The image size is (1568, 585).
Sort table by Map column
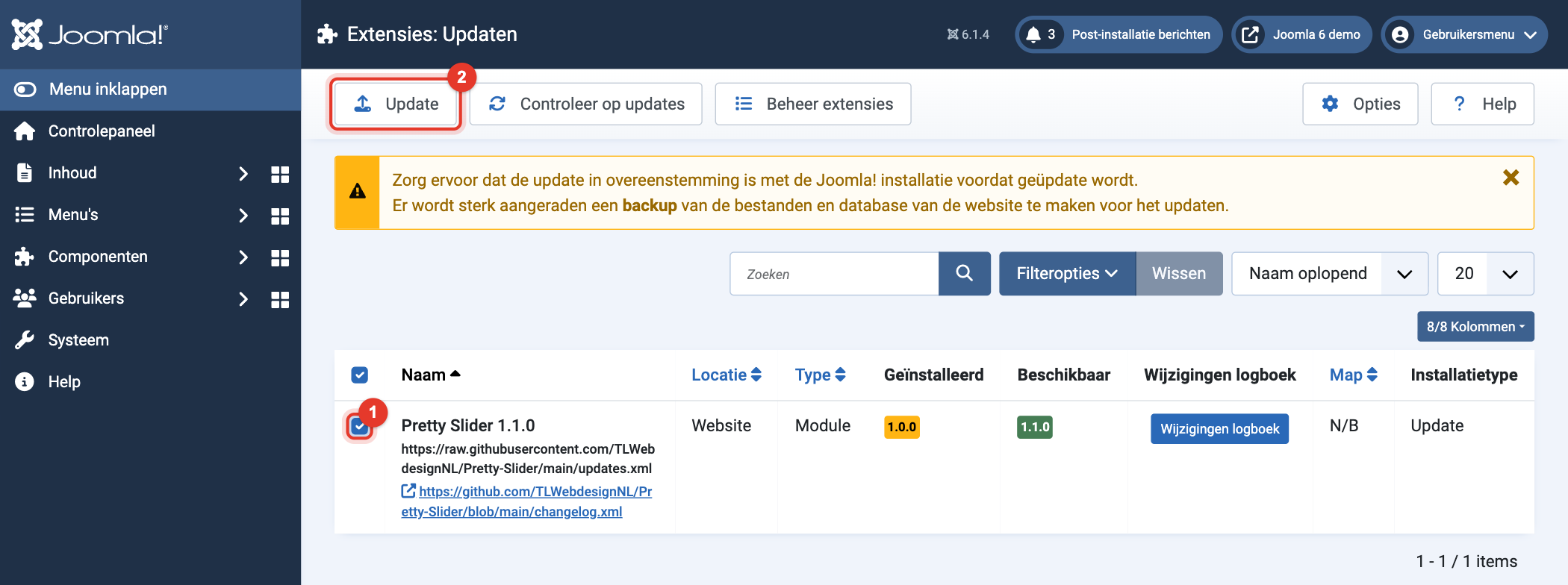(1354, 375)
